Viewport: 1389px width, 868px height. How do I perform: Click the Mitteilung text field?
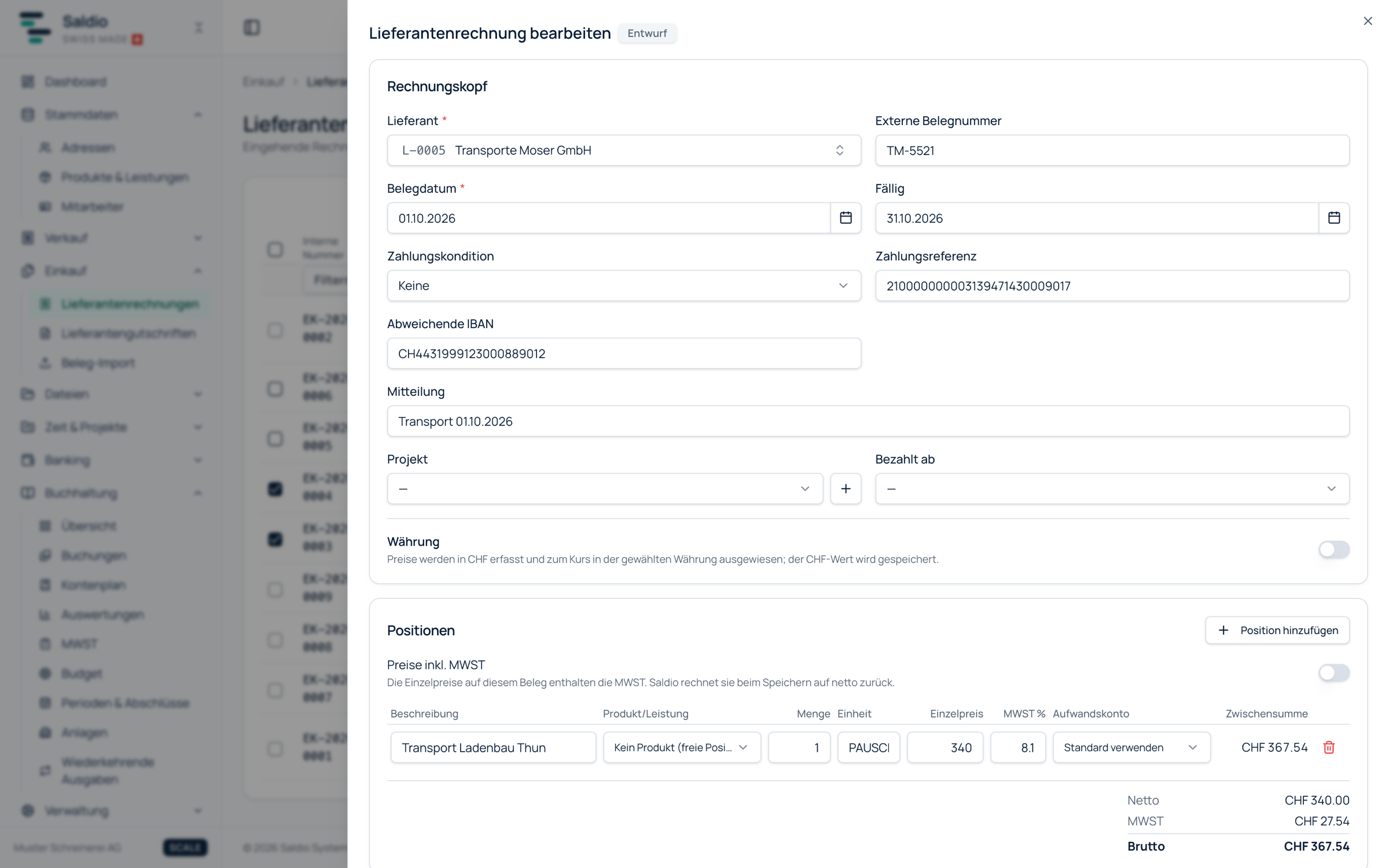point(868,421)
